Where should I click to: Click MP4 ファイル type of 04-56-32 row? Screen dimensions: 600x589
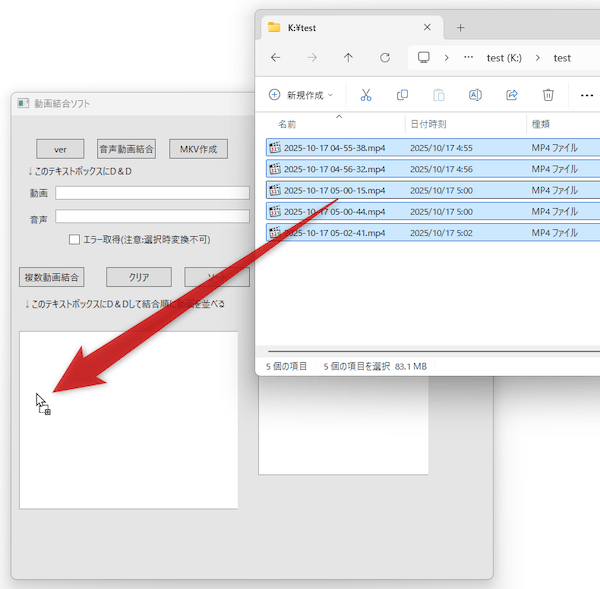click(554, 169)
